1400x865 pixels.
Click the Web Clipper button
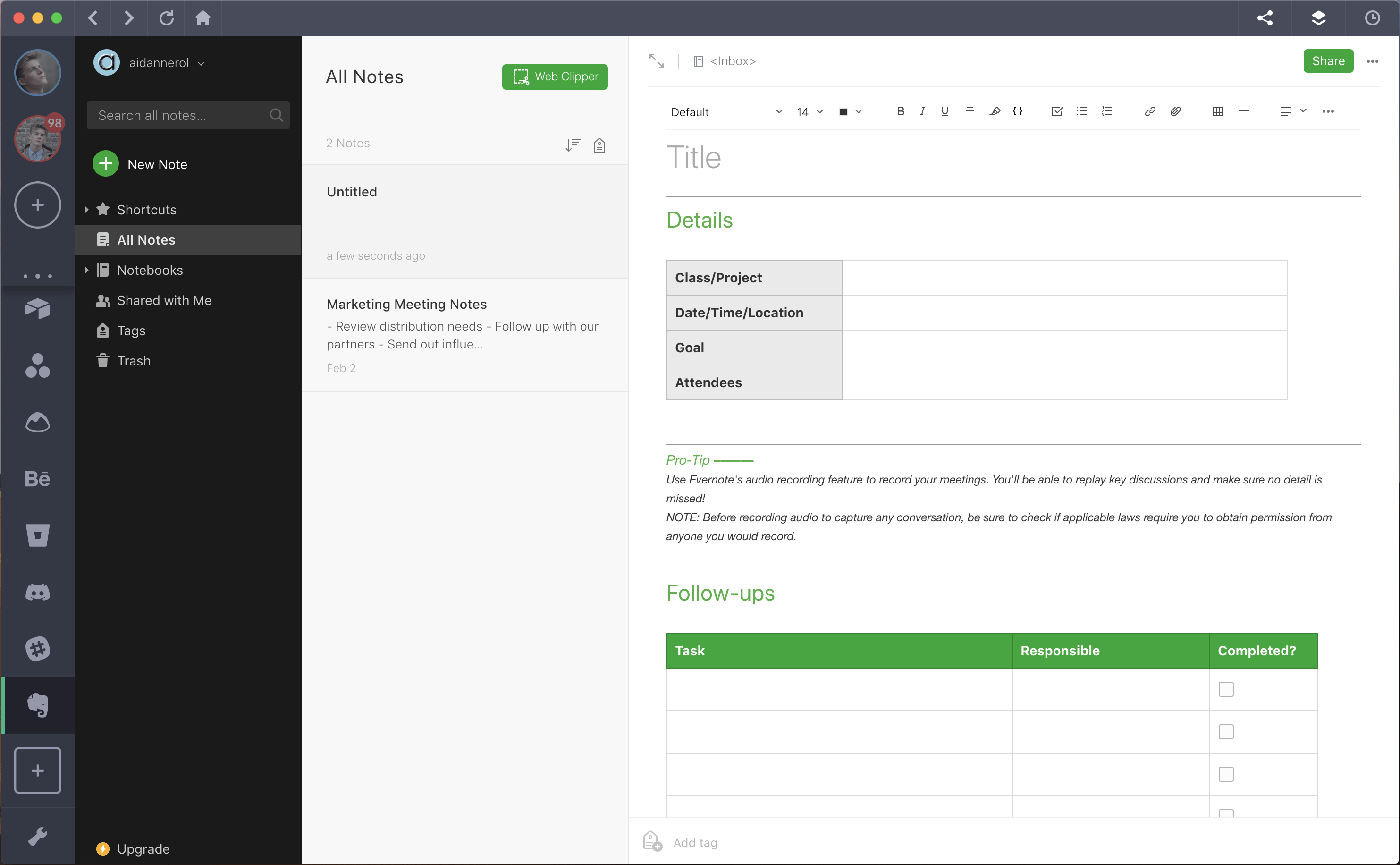555,76
